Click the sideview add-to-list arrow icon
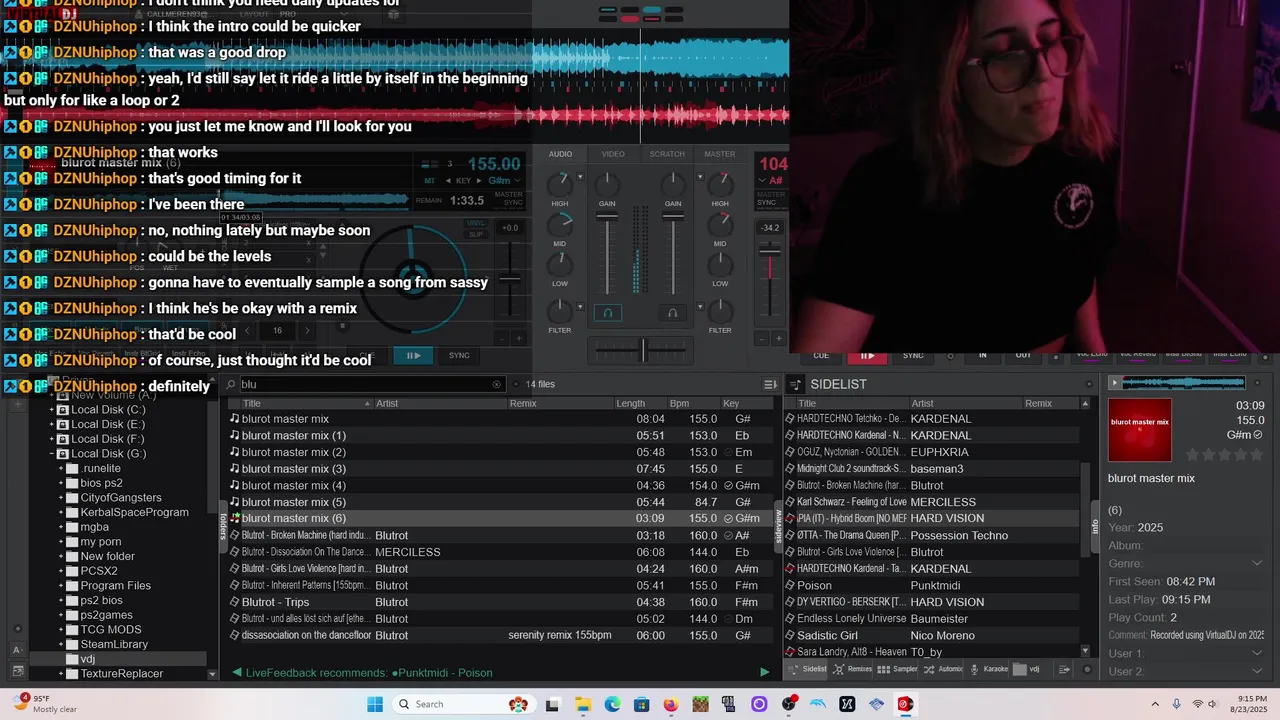Image resolution: width=1280 pixels, height=720 pixels. [1064, 669]
